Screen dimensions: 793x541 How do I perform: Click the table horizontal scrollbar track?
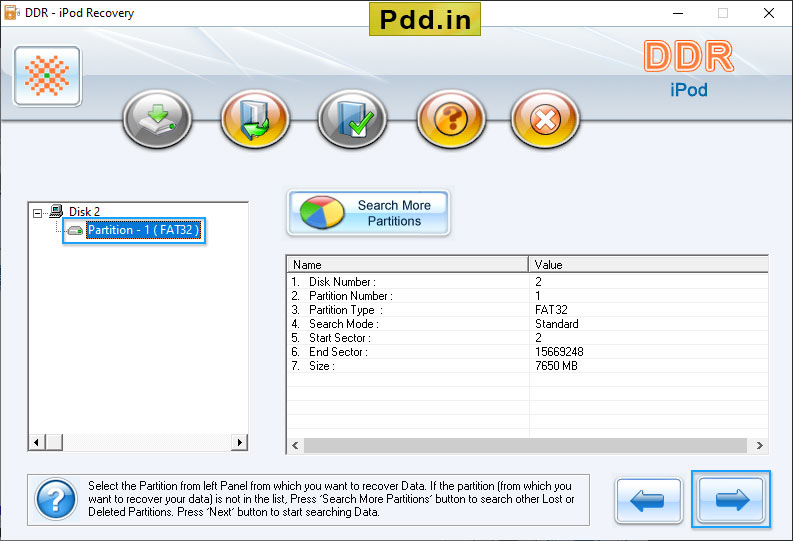point(525,445)
